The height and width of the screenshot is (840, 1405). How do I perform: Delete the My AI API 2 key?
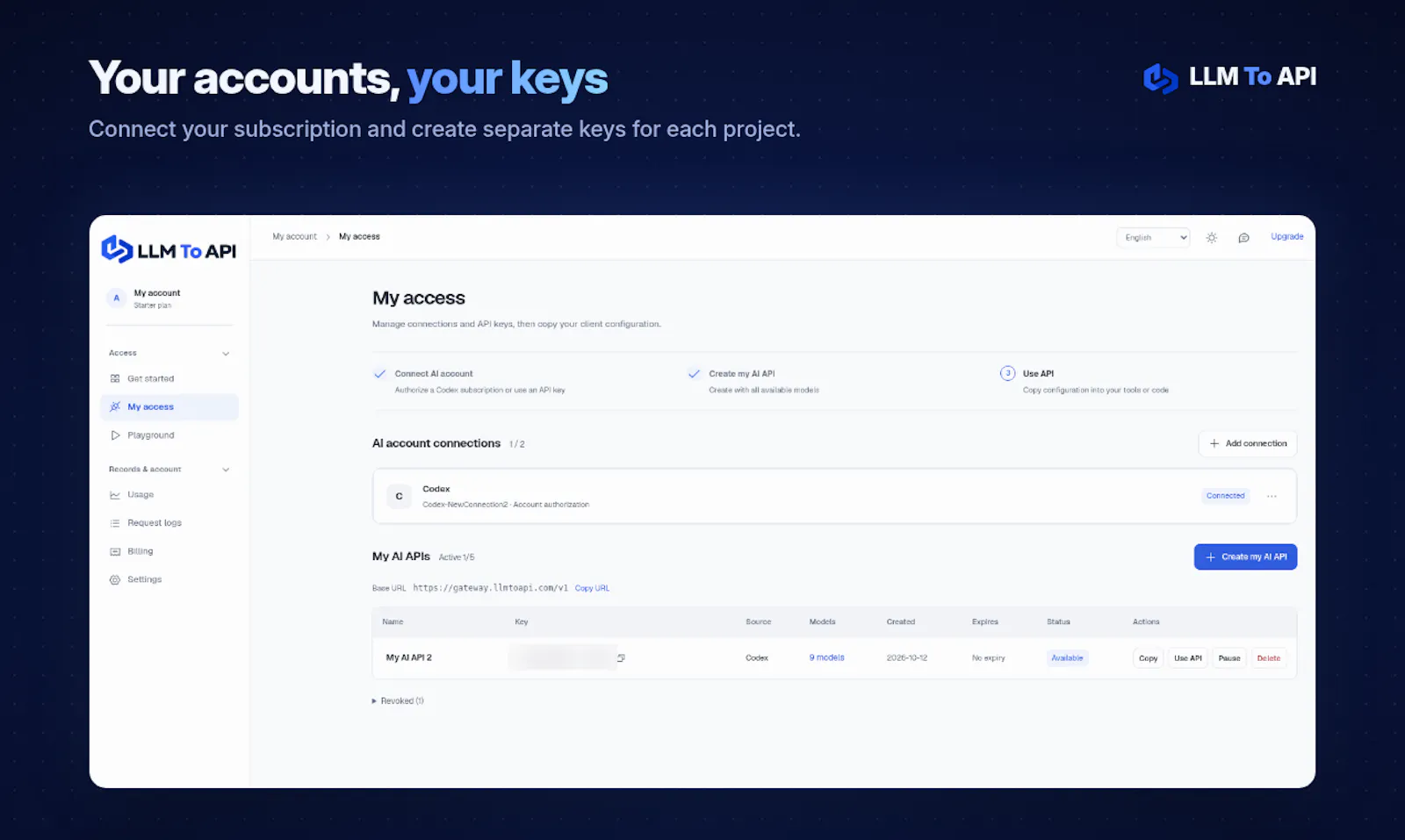(1269, 657)
